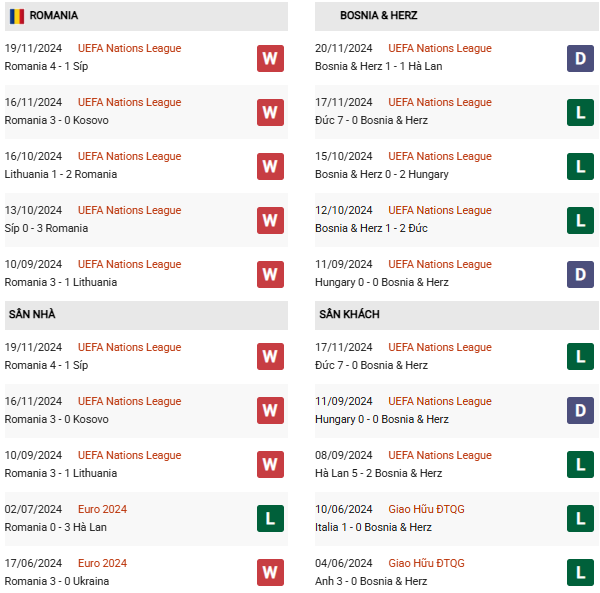The image size is (600, 593).
Task: Click W badge for Romania 3-0 Ukraina
Action: click(270, 572)
